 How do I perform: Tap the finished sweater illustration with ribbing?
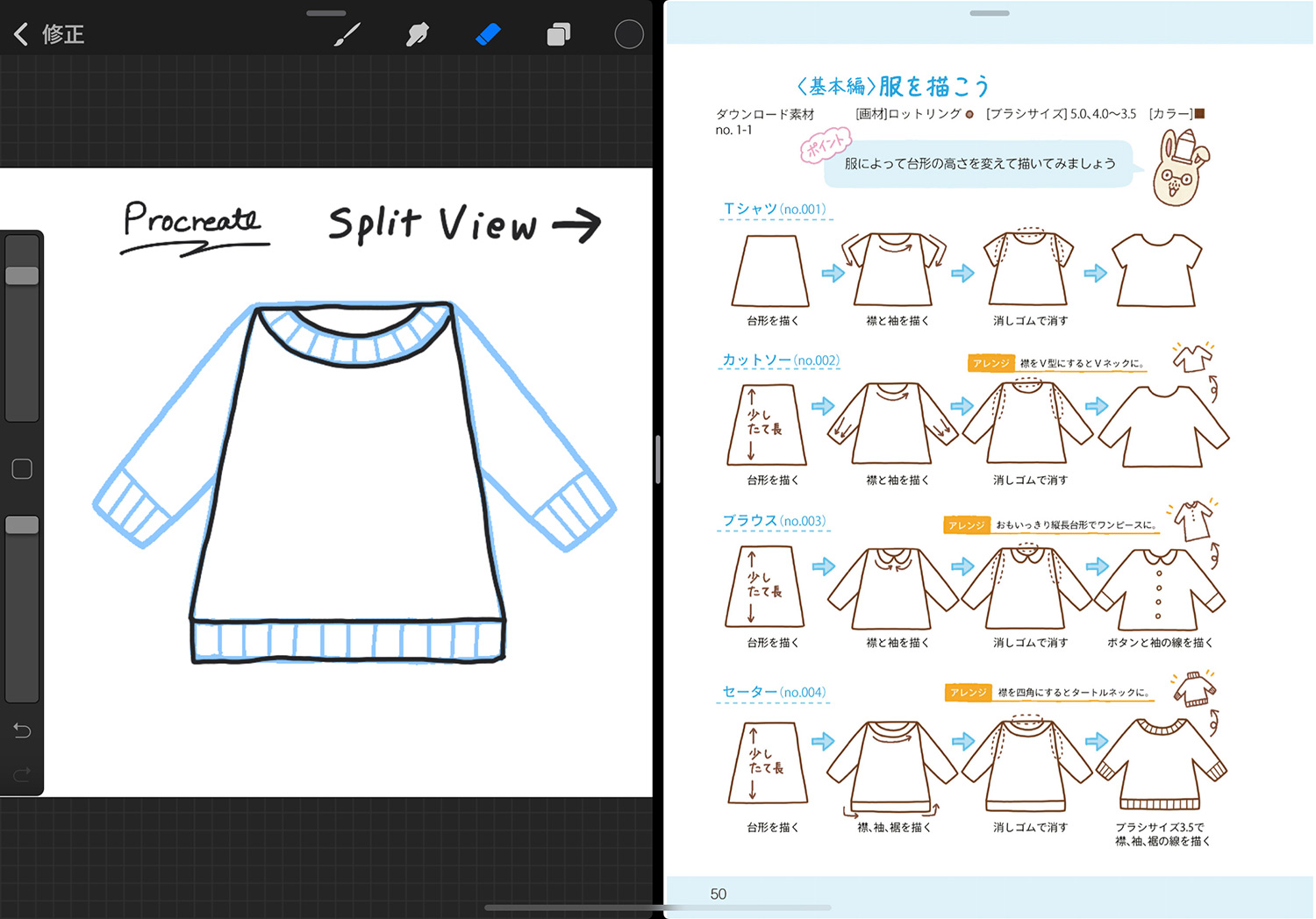click(1161, 763)
